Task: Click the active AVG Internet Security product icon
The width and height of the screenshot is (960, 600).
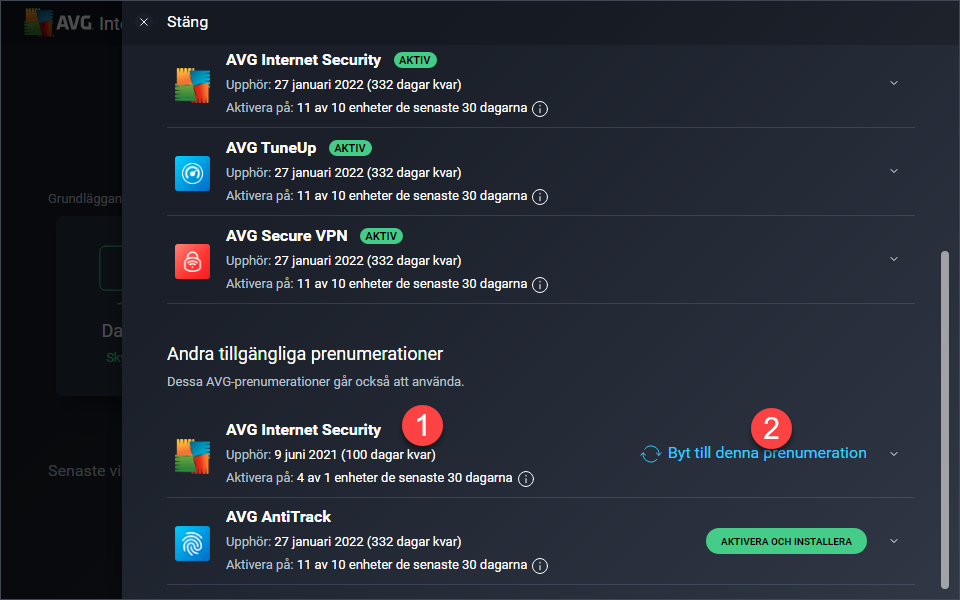Action: [192, 85]
